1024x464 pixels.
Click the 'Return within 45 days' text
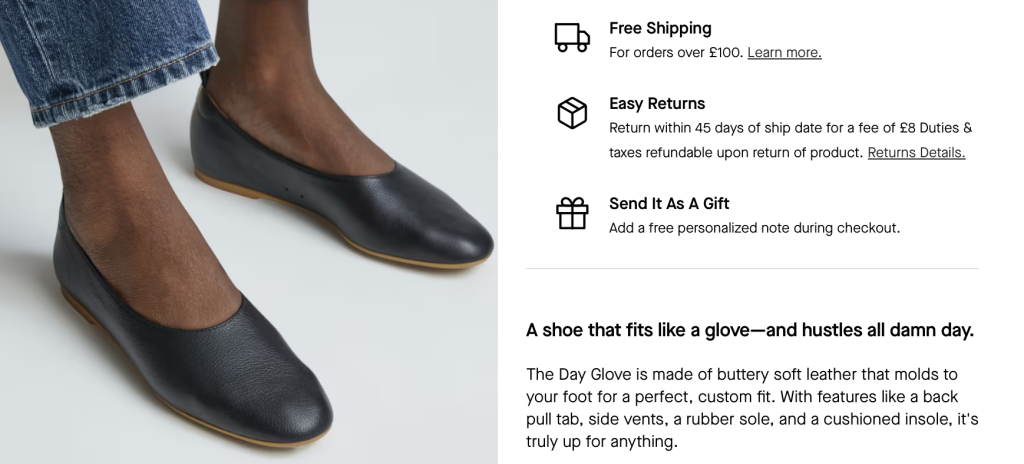pyautogui.click(x=790, y=140)
